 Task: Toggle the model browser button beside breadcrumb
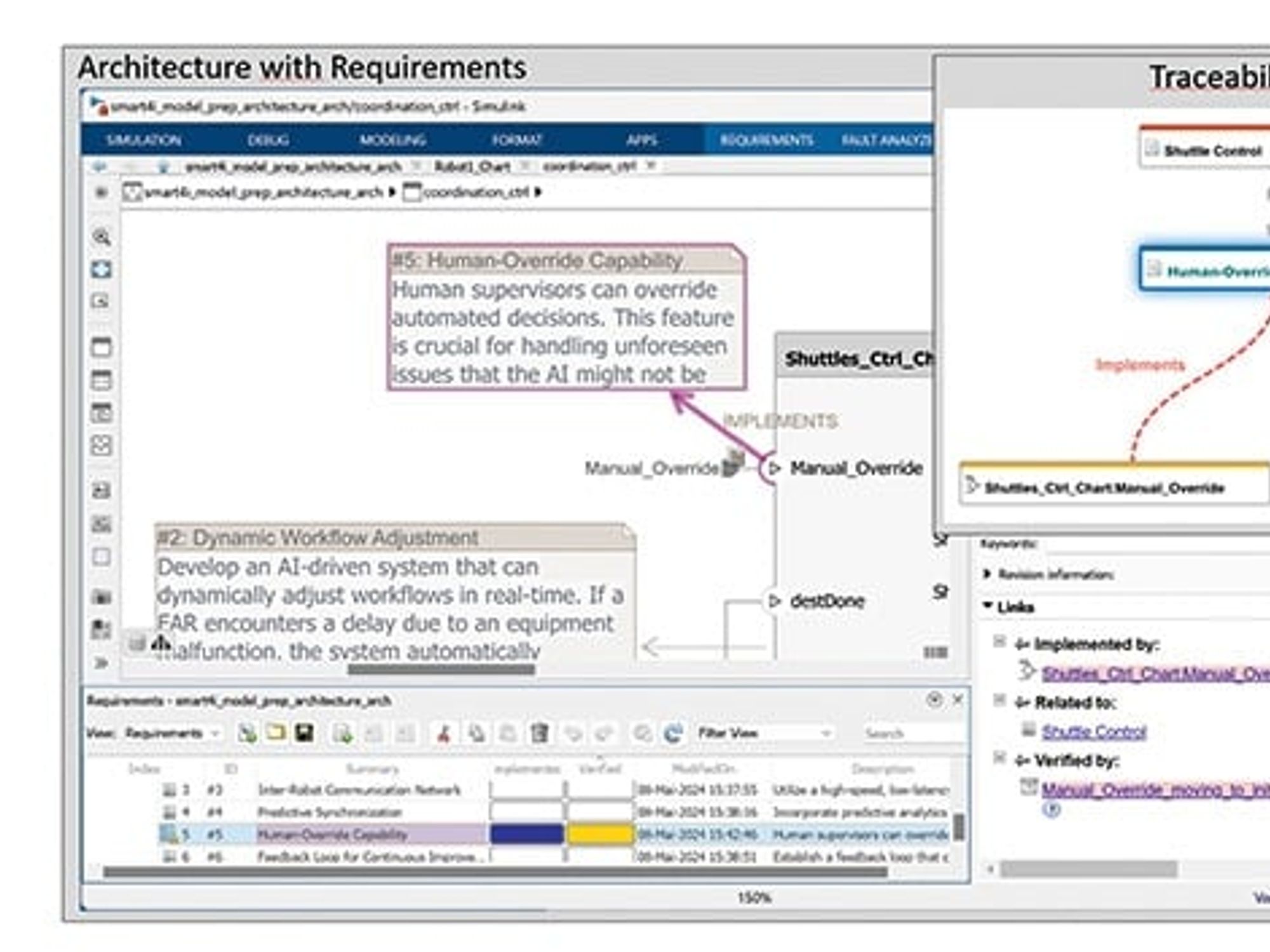click(100, 192)
